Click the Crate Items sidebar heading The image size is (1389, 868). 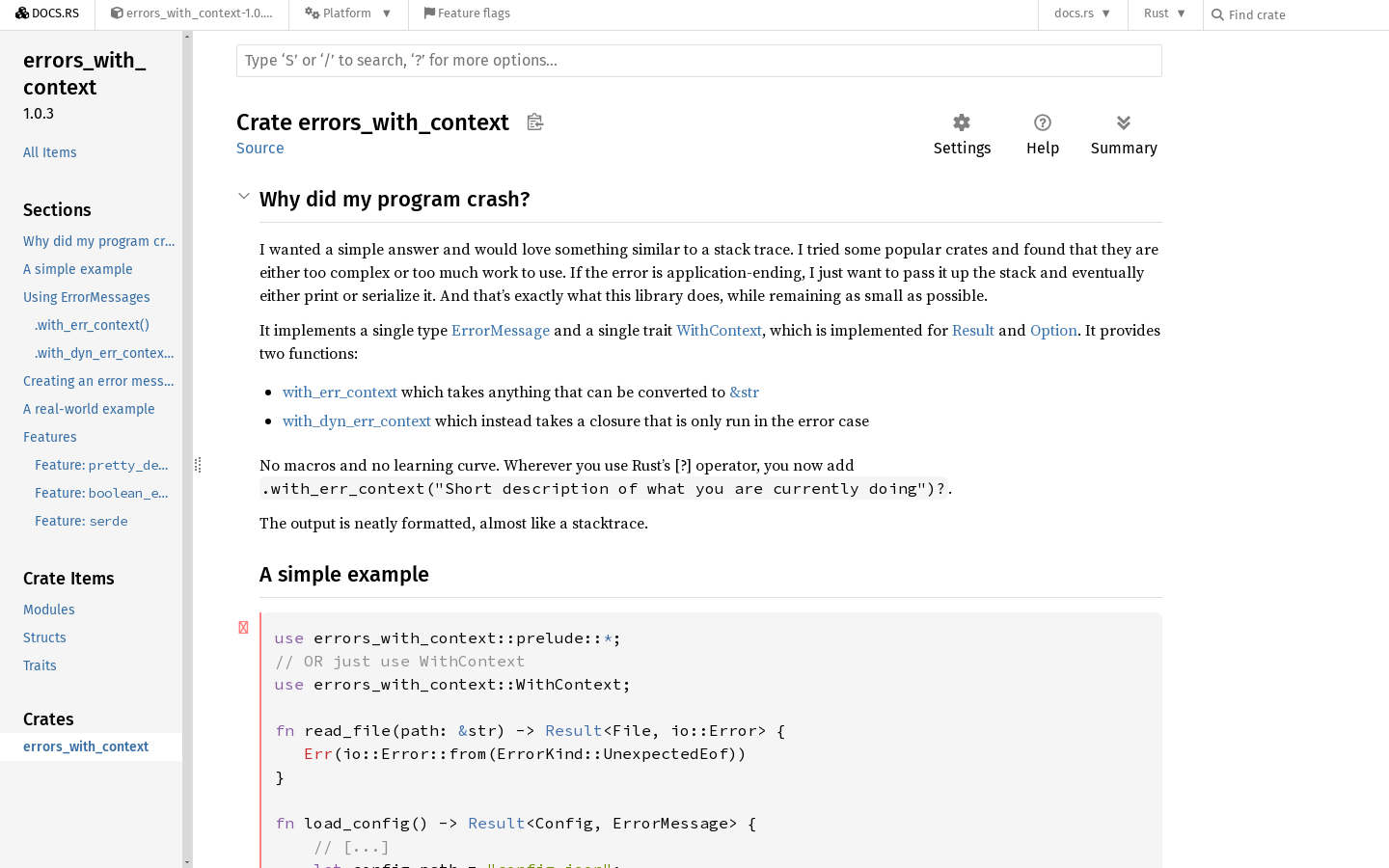68,578
